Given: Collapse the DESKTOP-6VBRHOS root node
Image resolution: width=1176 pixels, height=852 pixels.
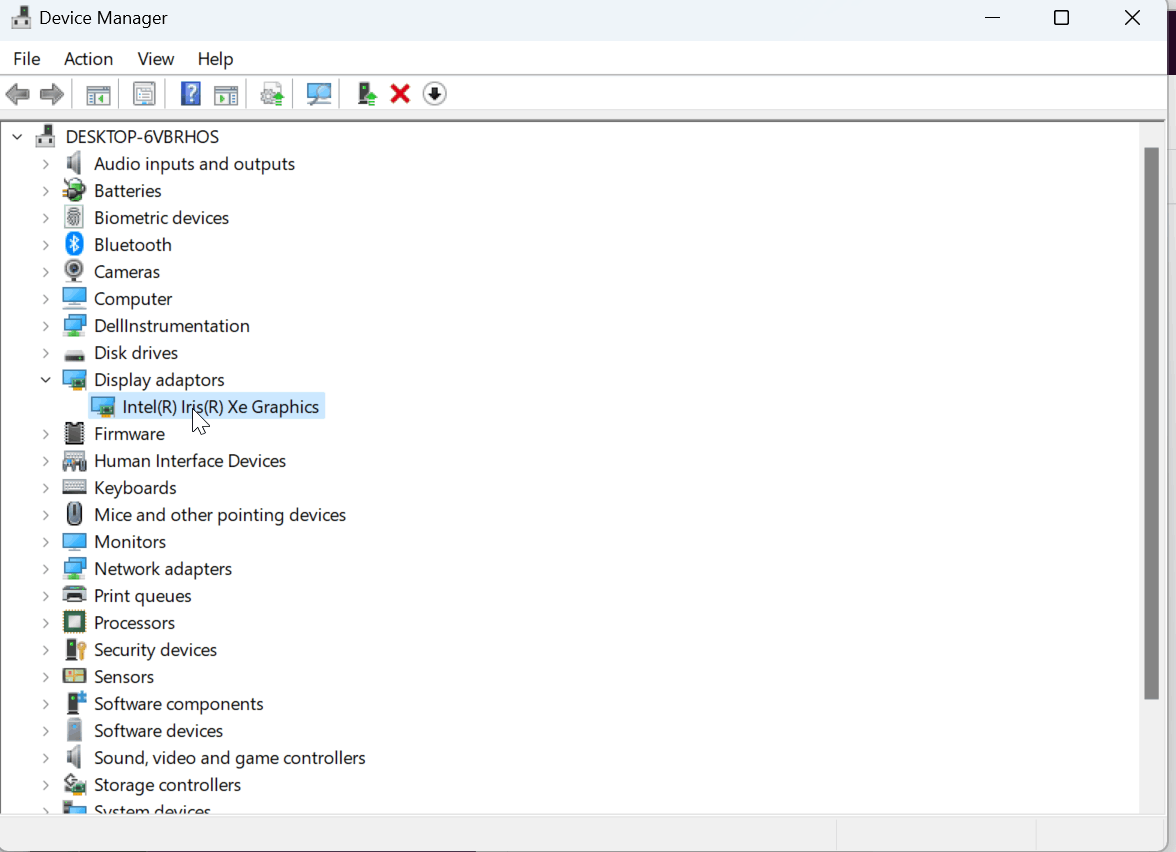Looking at the screenshot, I should pyautogui.click(x=17, y=137).
